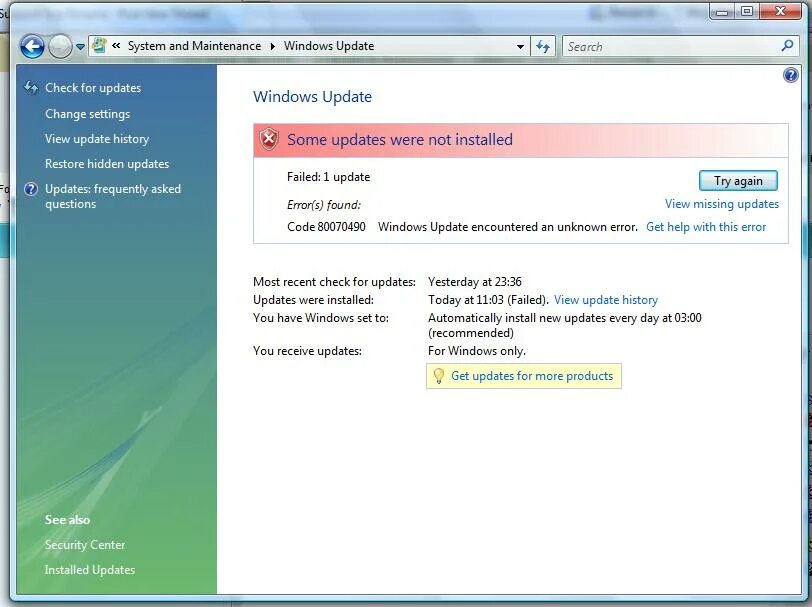Image resolution: width=812 pixels, height=607 pixels.
Task: Open the recent pages dropdown arrow
Action: pos(80,47)
